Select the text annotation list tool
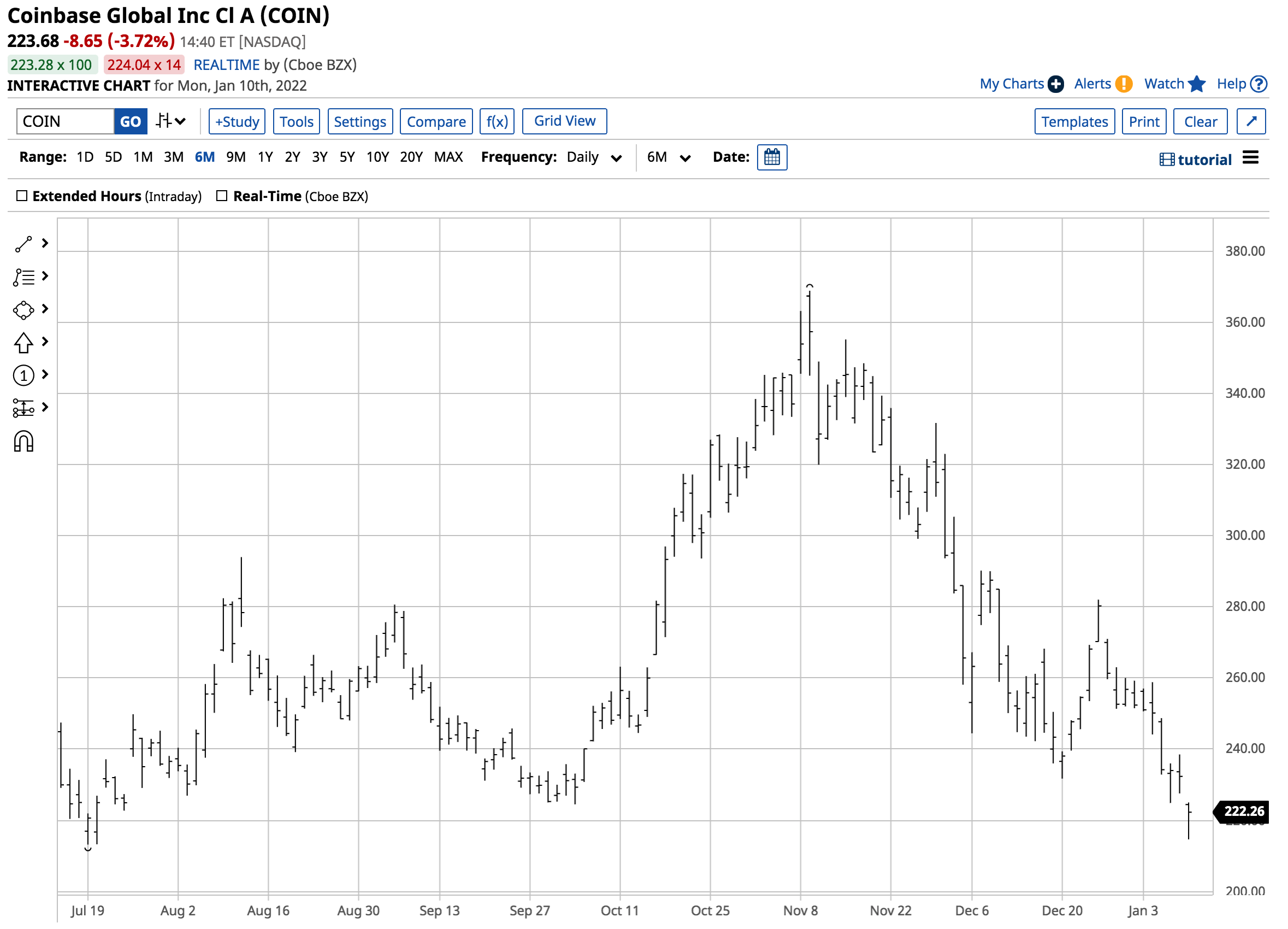1288x929 pixels. click(x=23, y=277)
